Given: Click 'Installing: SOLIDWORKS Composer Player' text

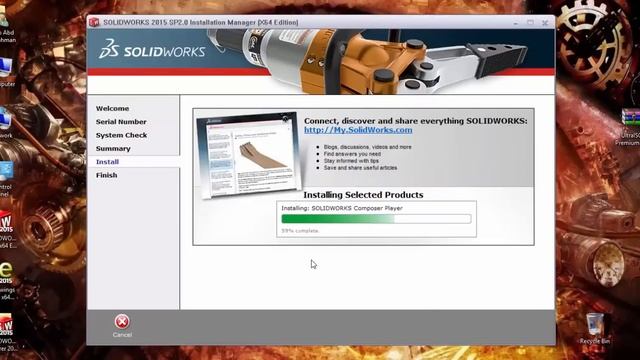Looking at the screenshot, I should point(342,208).
